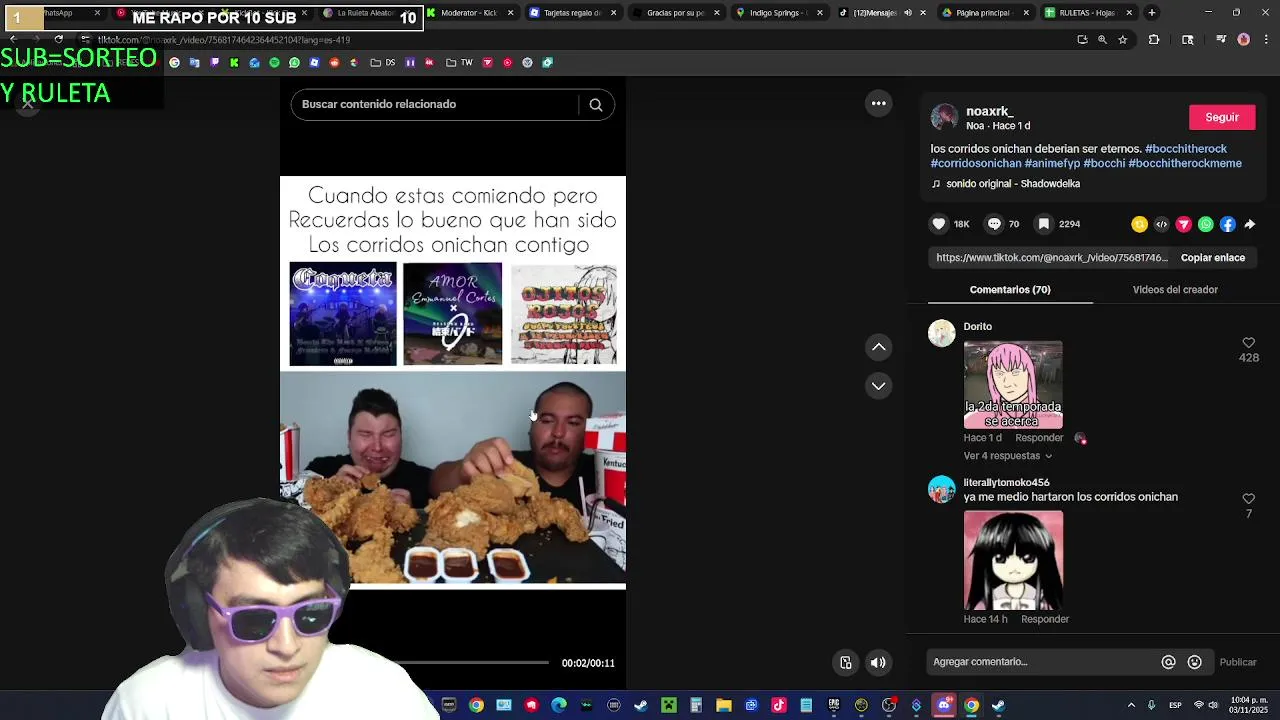The height and width of the screenshot is (720, 1280).
Task: Open Discord from the taskbar
Action: coord(944,705)
